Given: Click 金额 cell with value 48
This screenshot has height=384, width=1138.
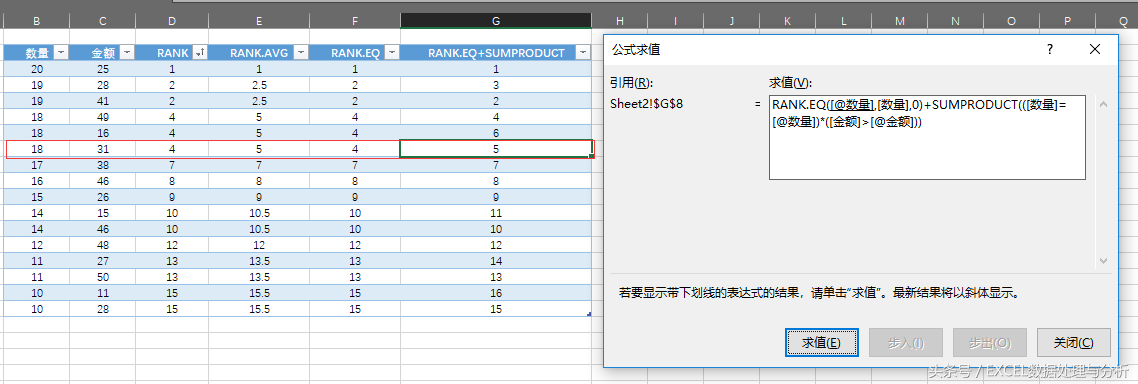Looking at the screenshot, I should [102, 245].
